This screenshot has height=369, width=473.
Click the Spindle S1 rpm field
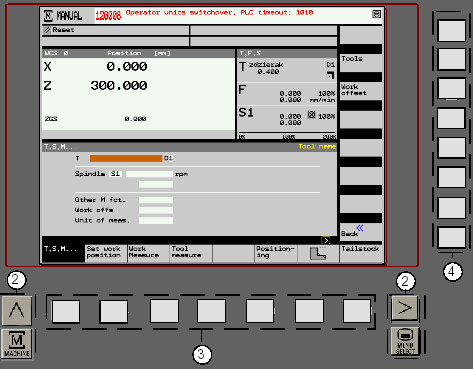coord(149,174)
